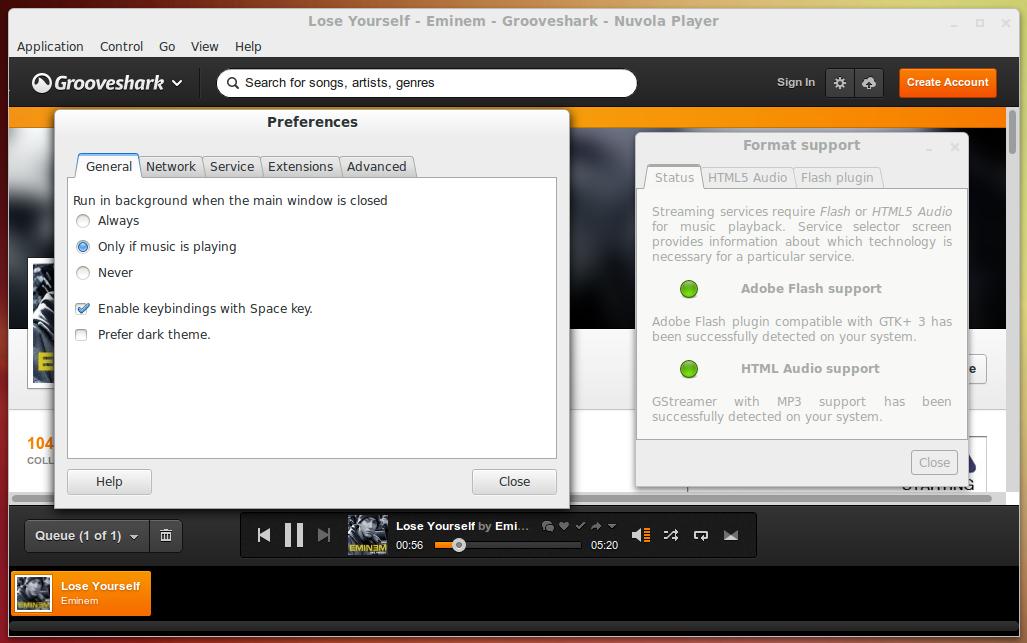This screenshot has width=1027, height=643.
Task: Expand the Queue (1 of 1) dropdown
Action: coord(86,536)
